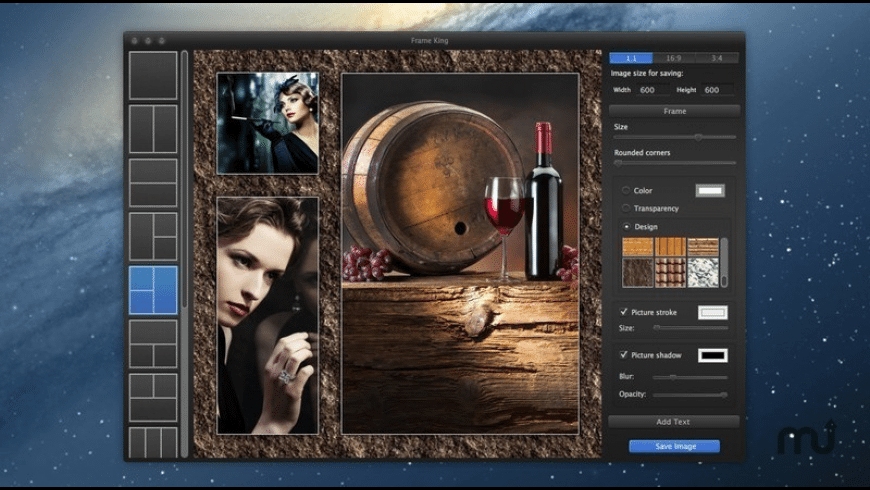Image resolution: width=870 pixels, height=490 pixels.
Task: Switch to the 3:4 aspect ratio tab
Action: (x=717, y=58)
